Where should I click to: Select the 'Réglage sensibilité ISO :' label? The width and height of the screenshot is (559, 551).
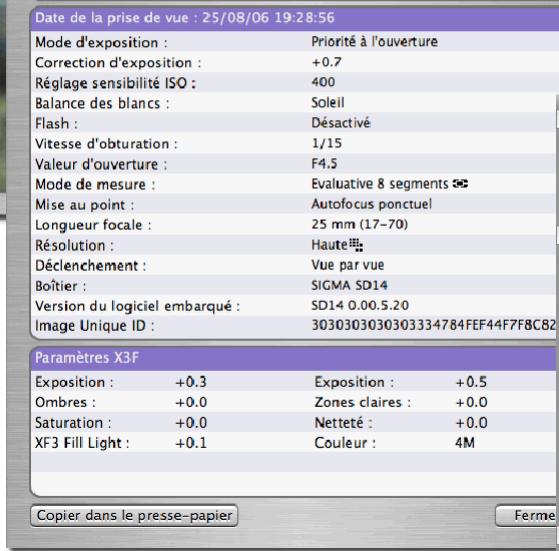tap(115, 83)
